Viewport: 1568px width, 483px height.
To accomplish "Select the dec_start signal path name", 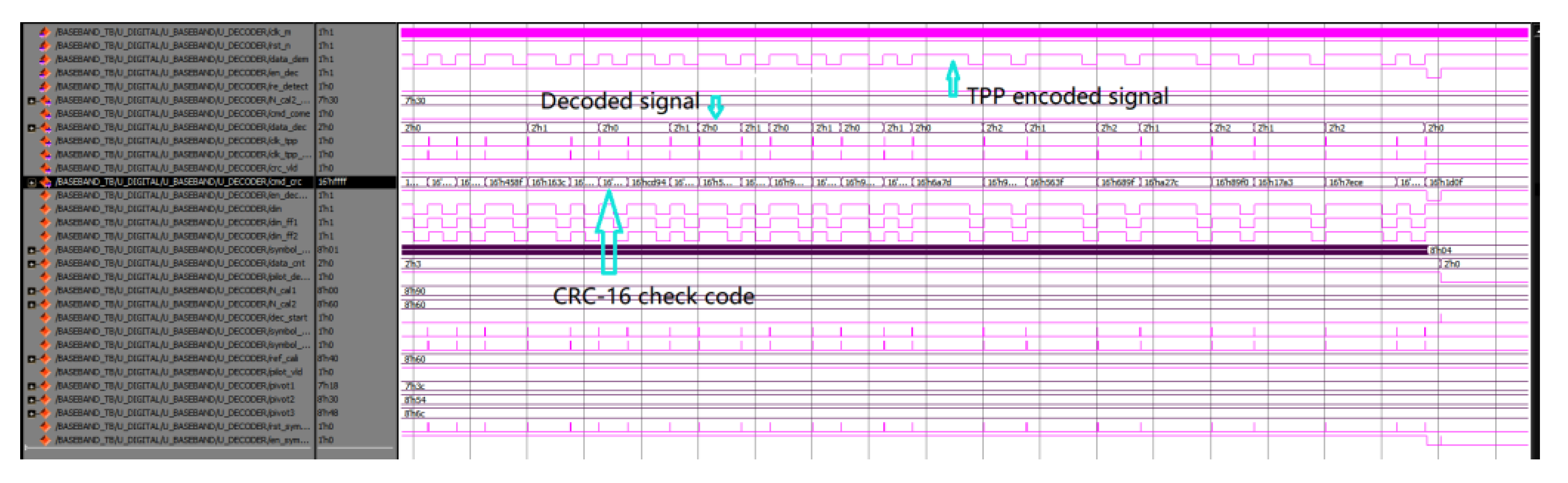I will tap(182, 318).
